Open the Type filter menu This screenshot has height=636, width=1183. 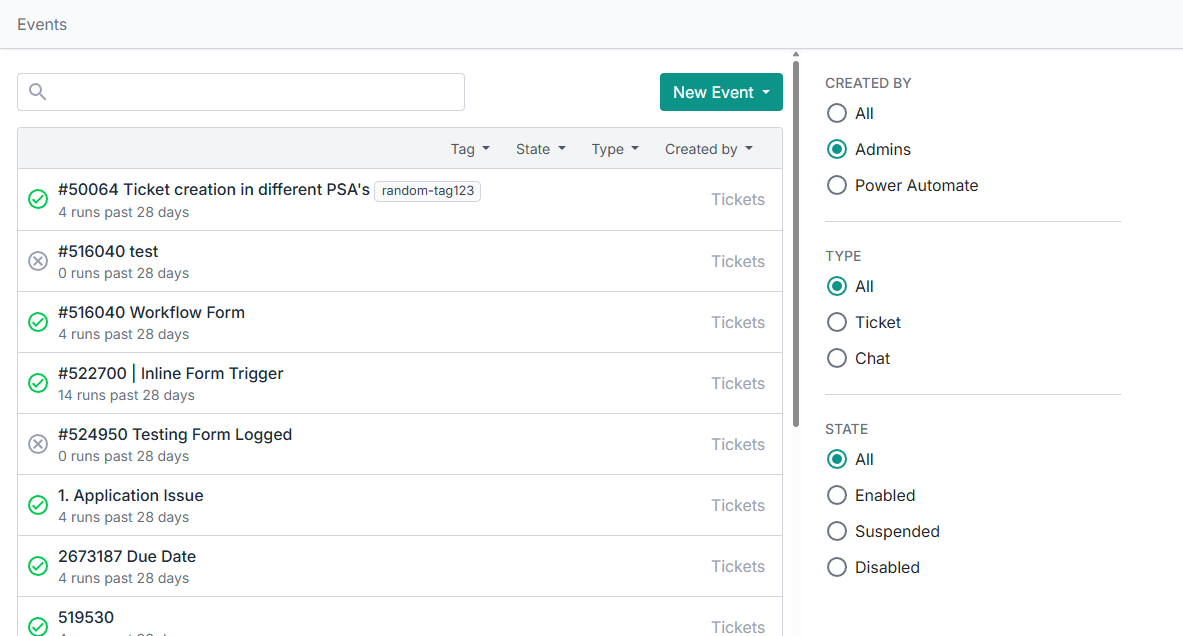(x=615, y=149)
